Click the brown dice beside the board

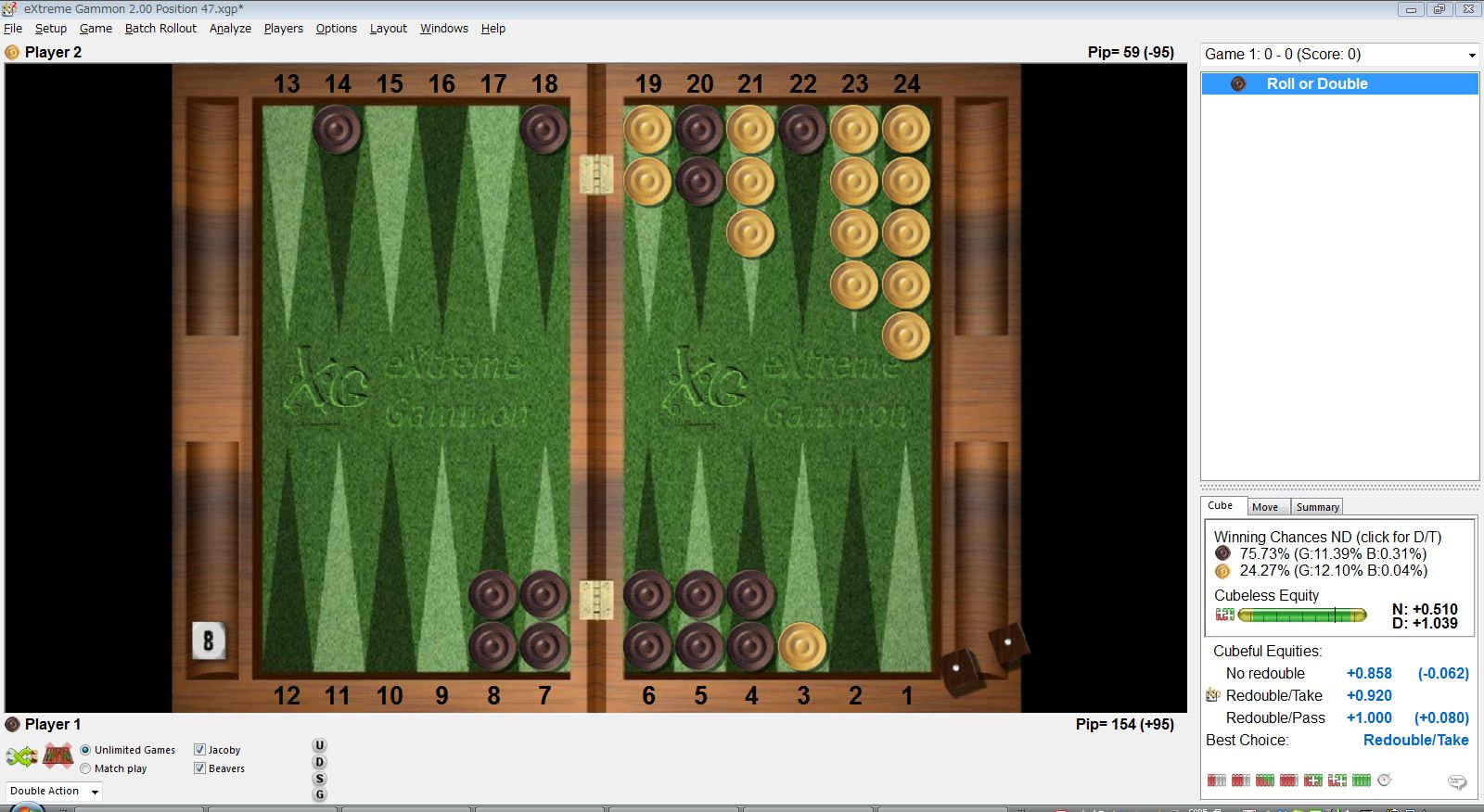tap(985, 659)
